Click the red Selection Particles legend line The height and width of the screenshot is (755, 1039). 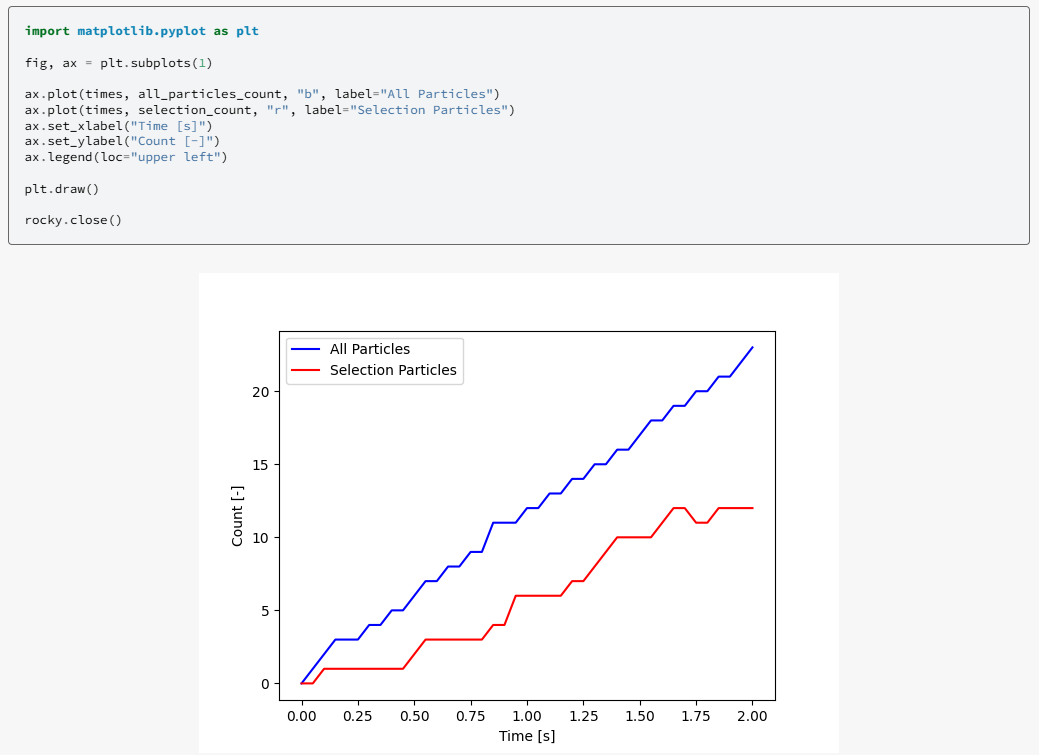305,370
